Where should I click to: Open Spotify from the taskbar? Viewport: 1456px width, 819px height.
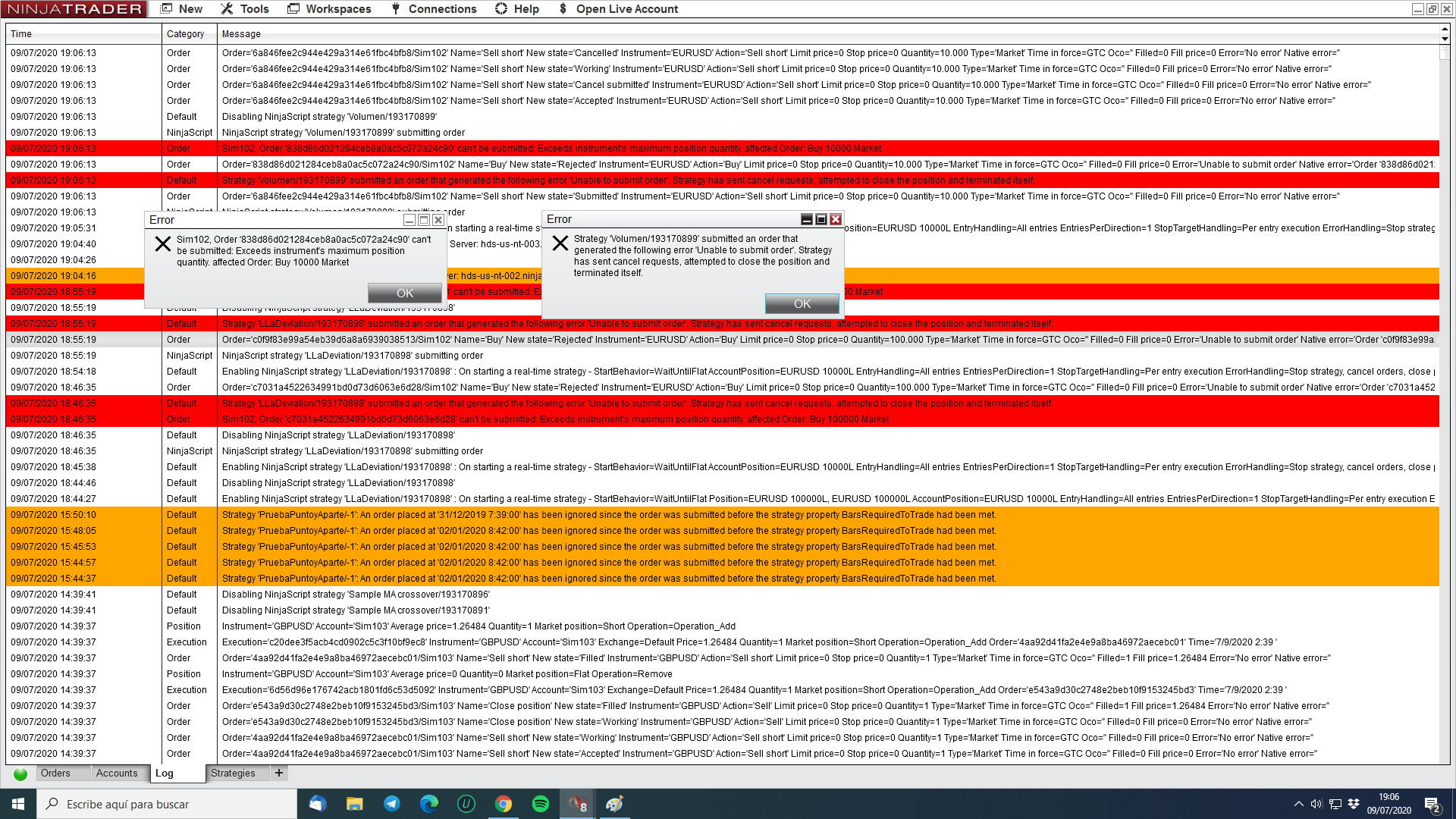point(541,804)
